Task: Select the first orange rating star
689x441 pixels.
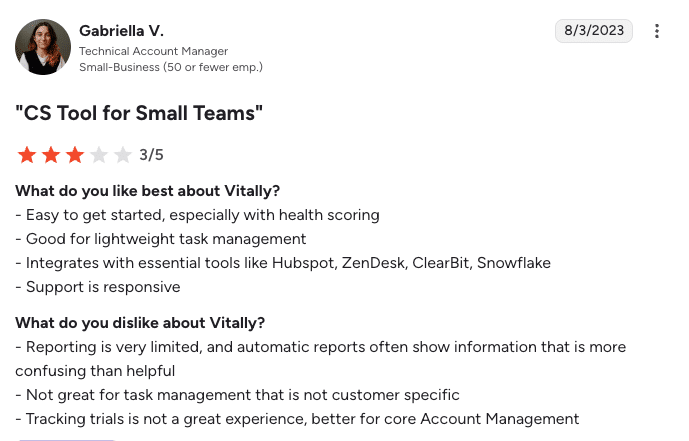Action: [x=27, y=155]
